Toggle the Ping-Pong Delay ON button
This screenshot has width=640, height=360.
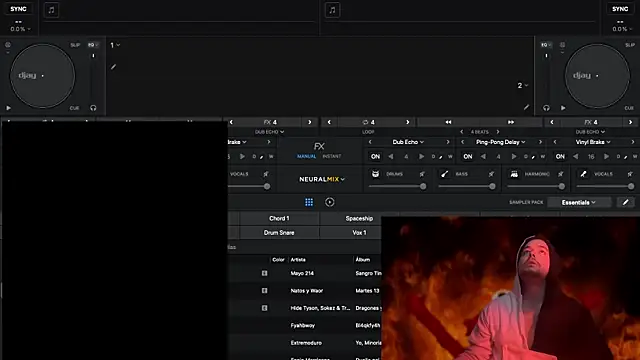pos(468,156)
